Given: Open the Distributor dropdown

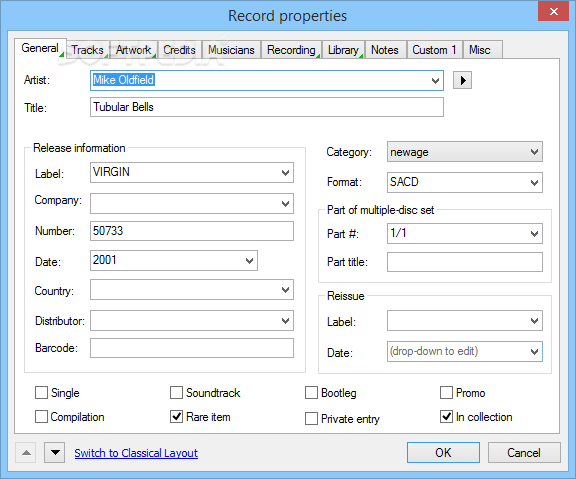Looking at the screenshot, I should pyautogui.click(x=285, y=321).
